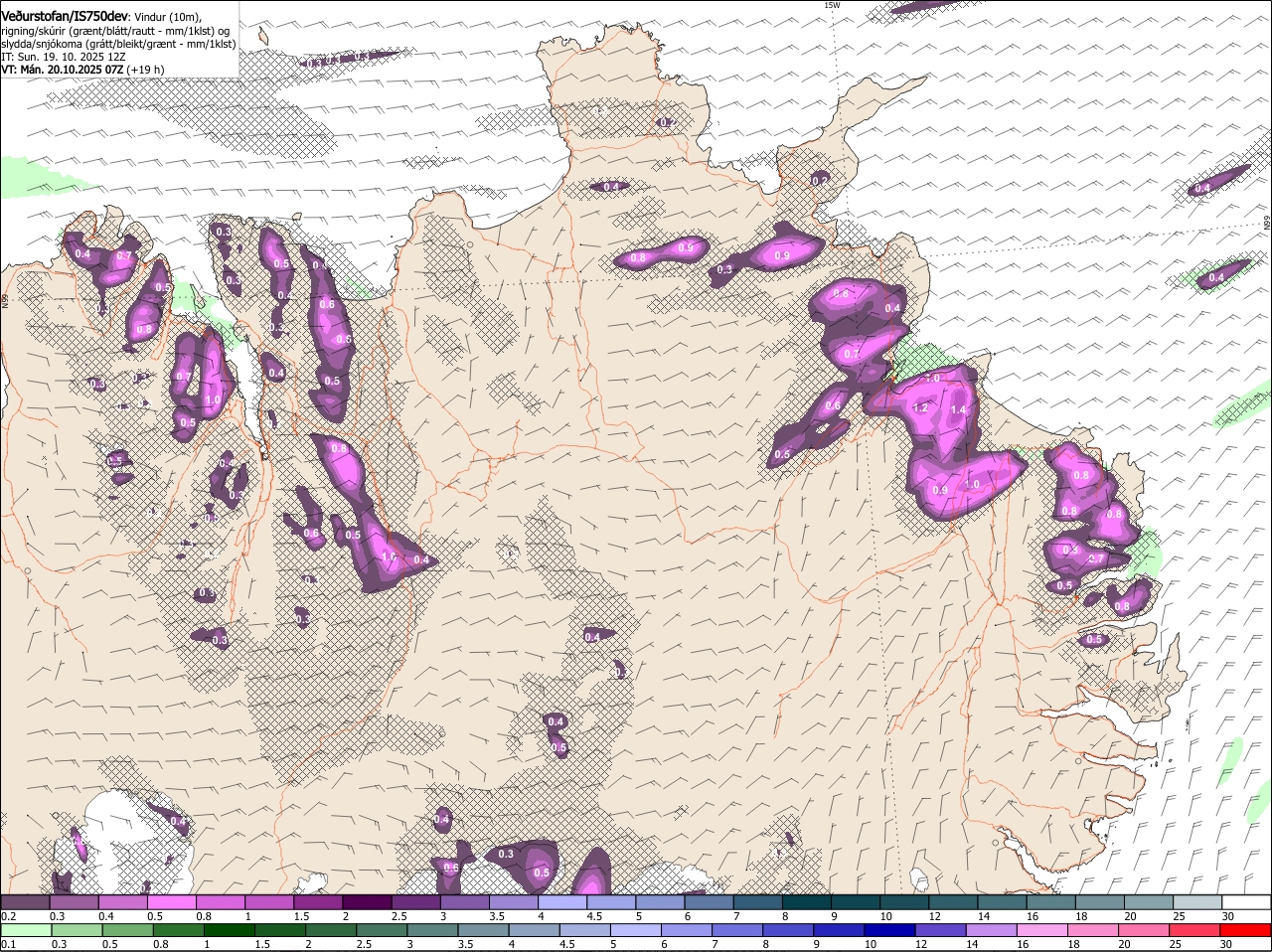Screen dimensions: 1272x952
Task: Click the 0.1 value label under lower legend
Action: point(9,944)
